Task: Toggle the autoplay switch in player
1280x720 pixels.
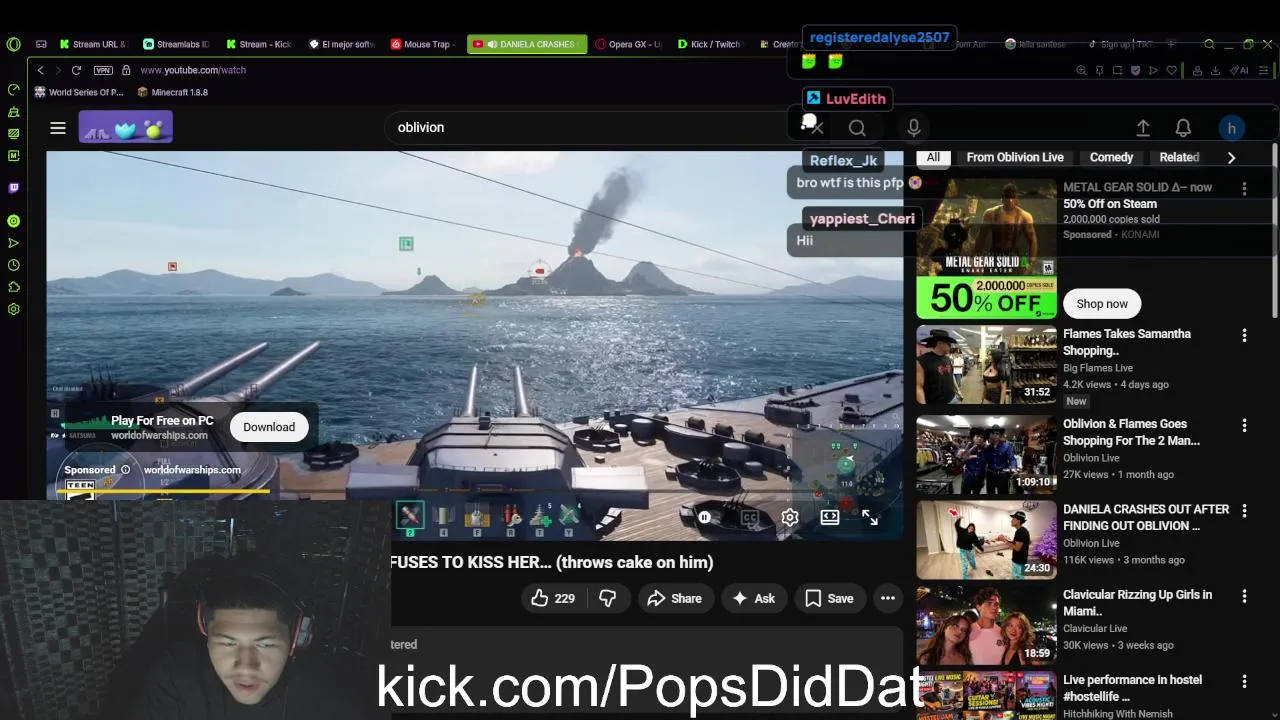Action: tap(705, 517)
